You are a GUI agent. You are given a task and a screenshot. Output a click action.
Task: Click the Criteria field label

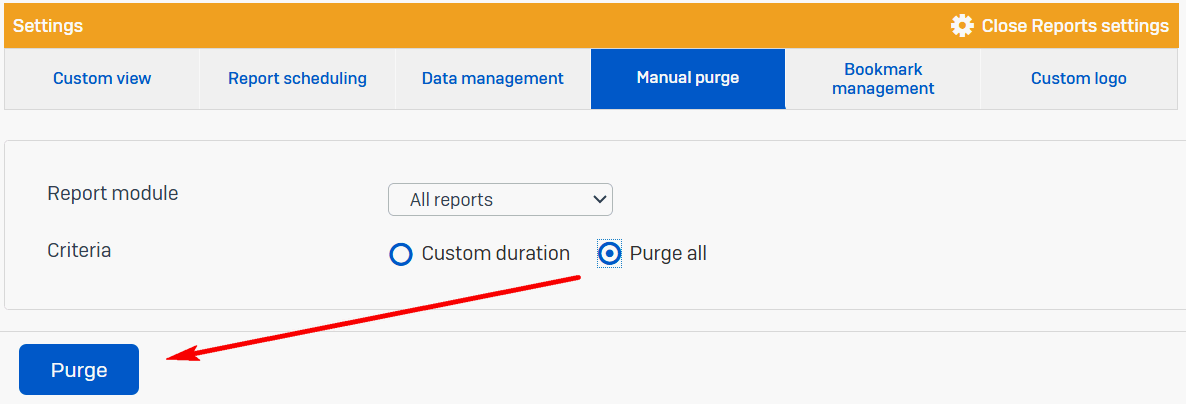tap(79, 250)
